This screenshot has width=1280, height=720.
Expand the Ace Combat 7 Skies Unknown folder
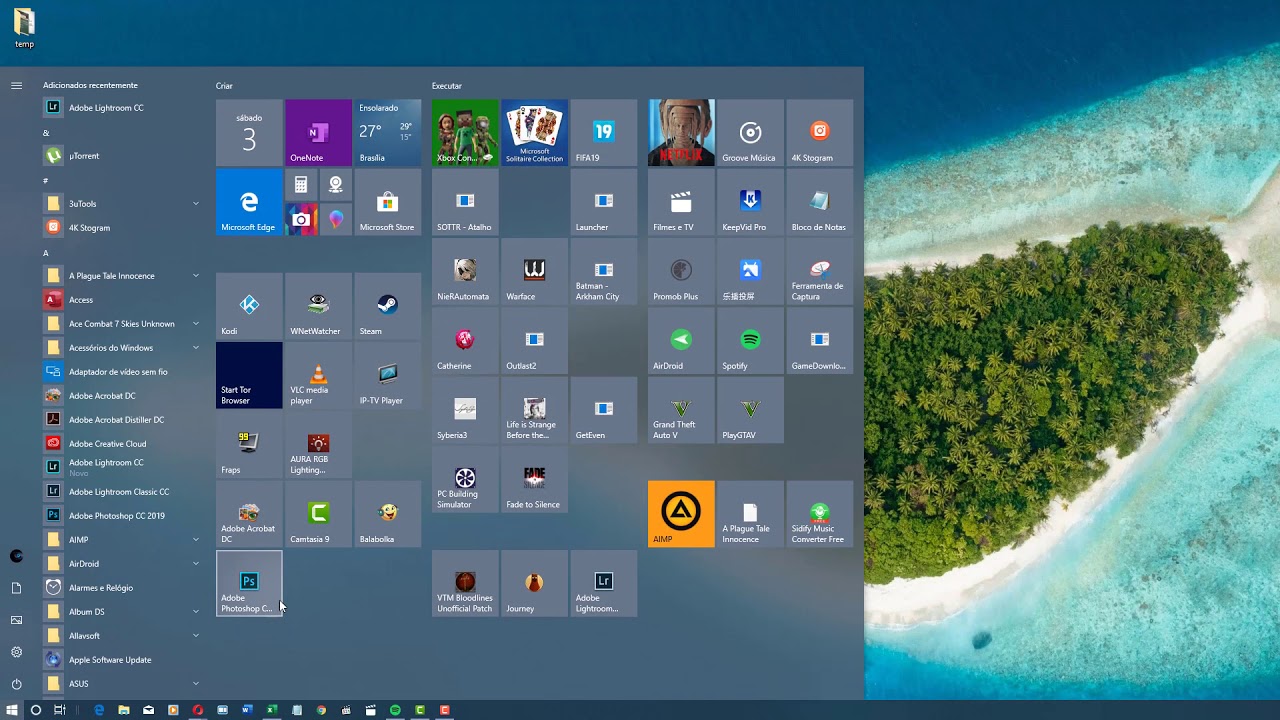click(x=196, y=324)
